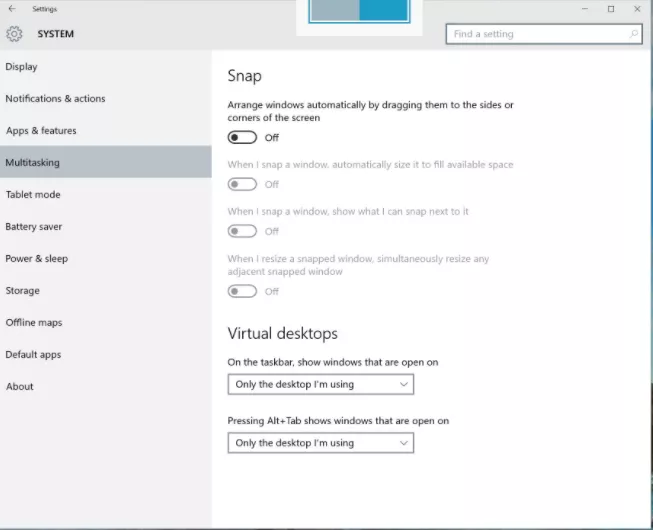
Task: Open Battery saver settings
Action: 106,226
